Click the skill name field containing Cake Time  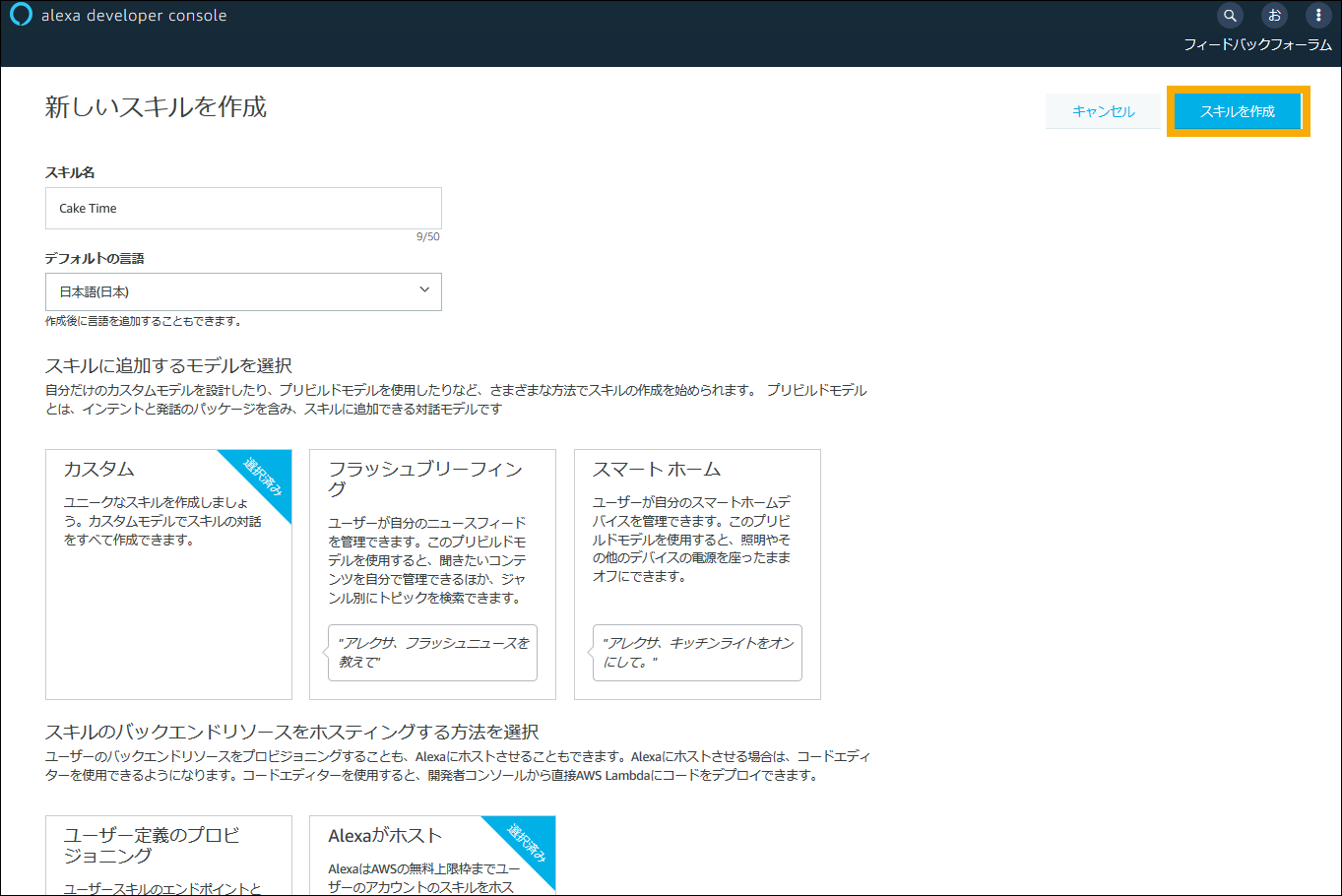click(243, 208)
